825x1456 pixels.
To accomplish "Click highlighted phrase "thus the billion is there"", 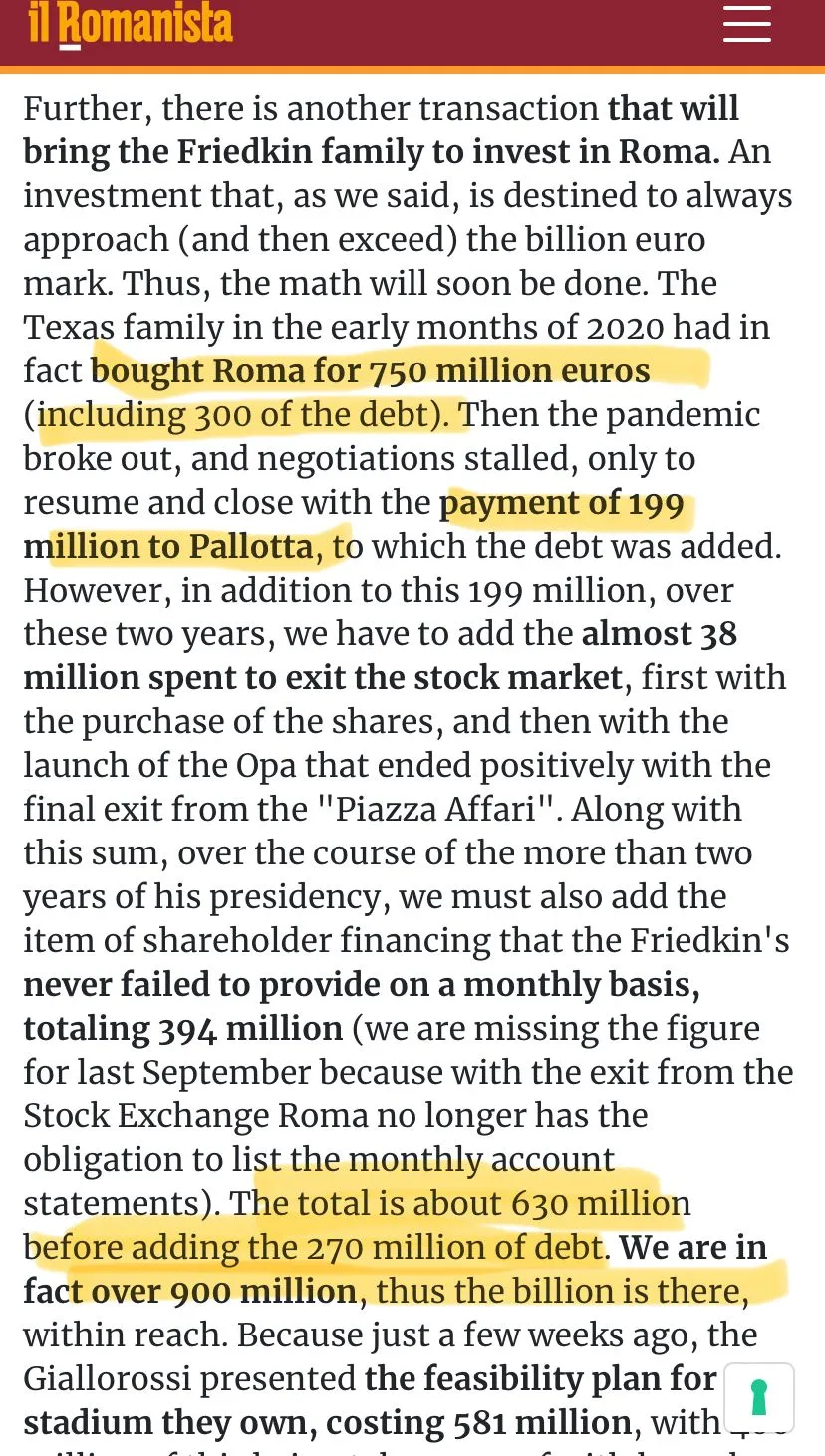I will tap(558, 1292).
